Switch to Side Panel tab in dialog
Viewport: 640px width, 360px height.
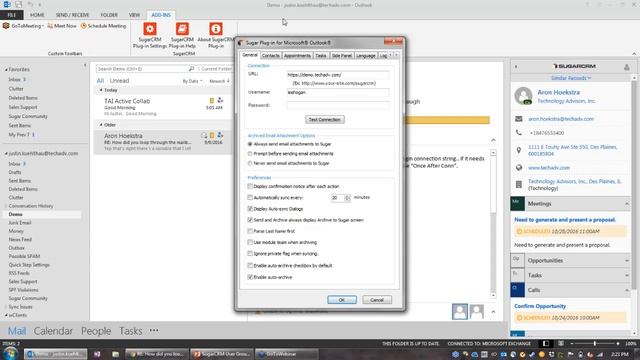[342, 56]
